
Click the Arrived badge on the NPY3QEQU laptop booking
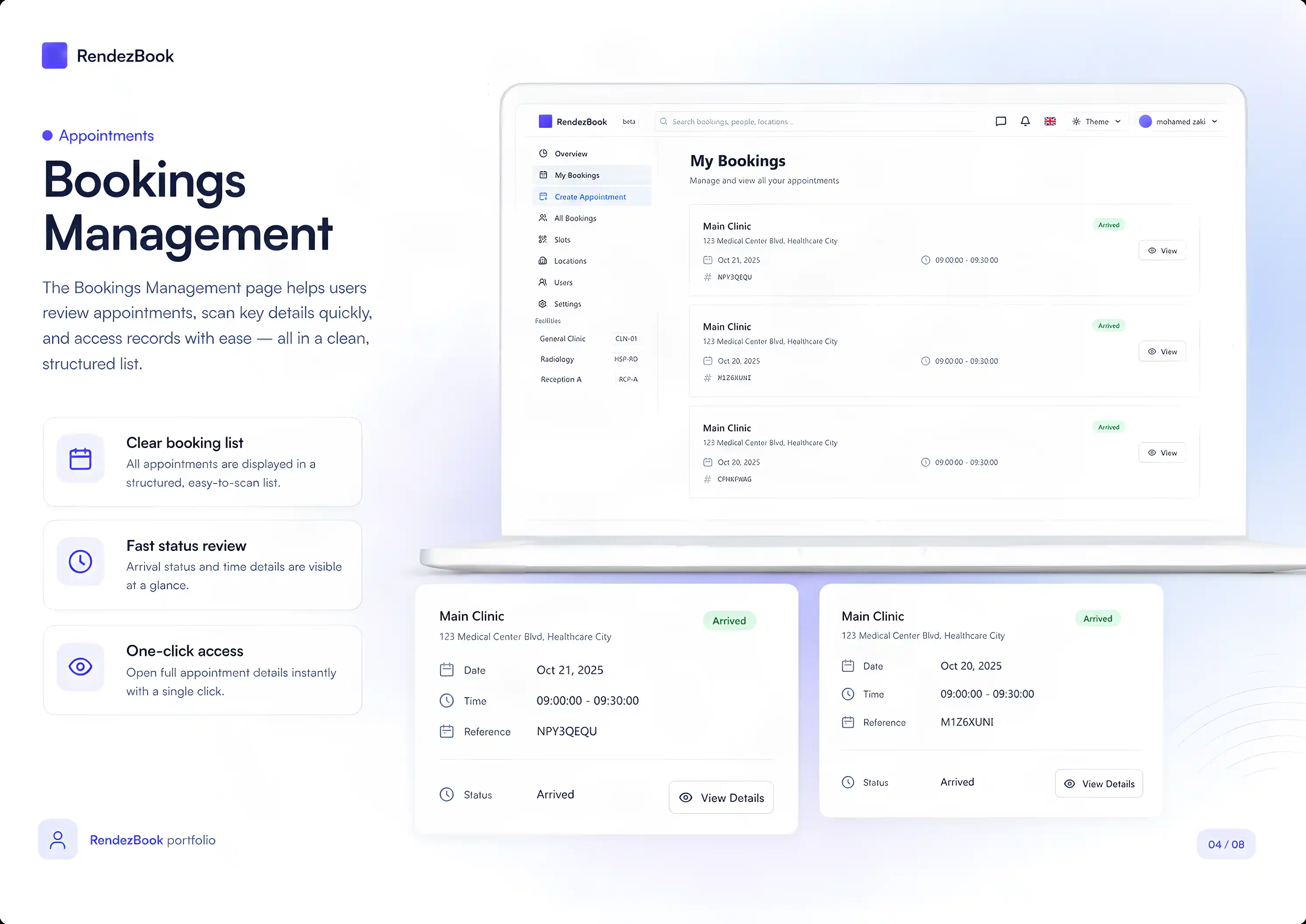1108,225
